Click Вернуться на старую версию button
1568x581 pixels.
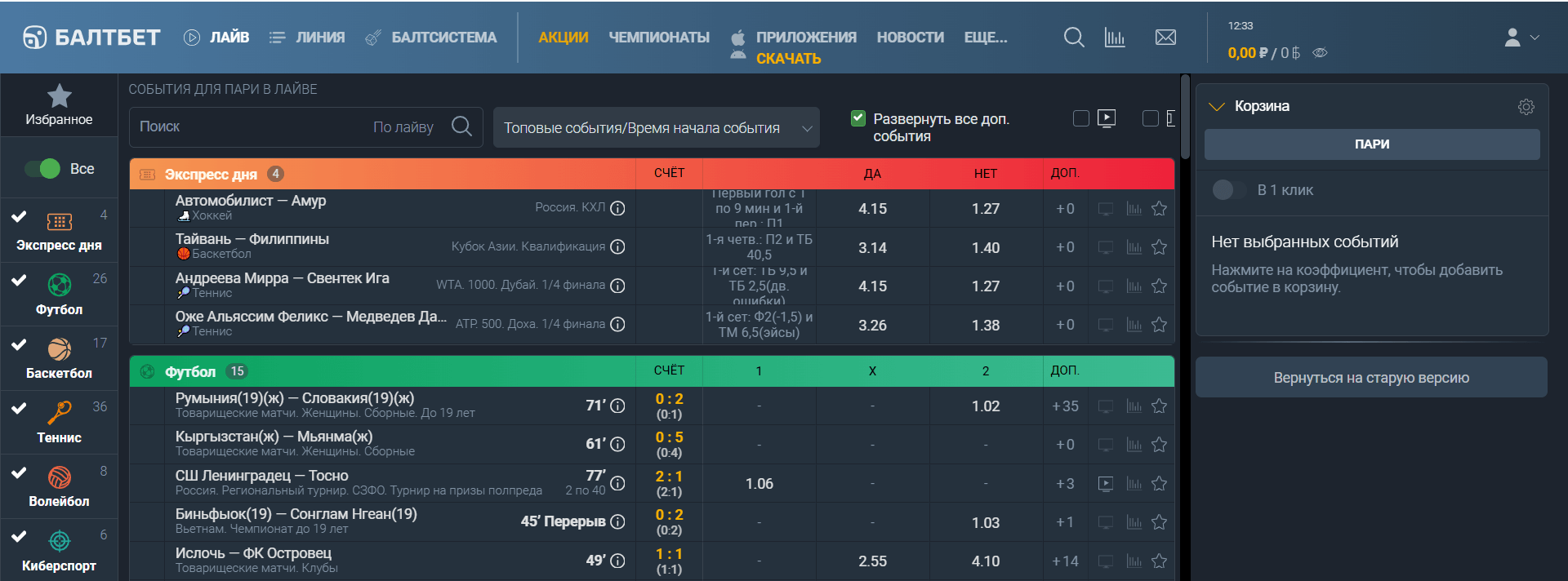click(x=1371, y=378)
